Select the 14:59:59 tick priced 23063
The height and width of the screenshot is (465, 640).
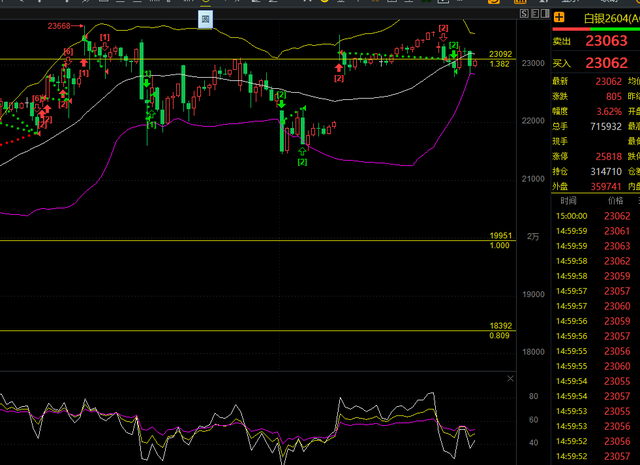coord(596,246)
